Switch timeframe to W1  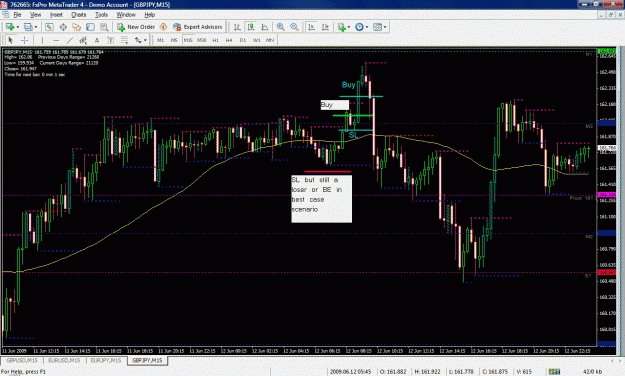(x=257, y=40)
